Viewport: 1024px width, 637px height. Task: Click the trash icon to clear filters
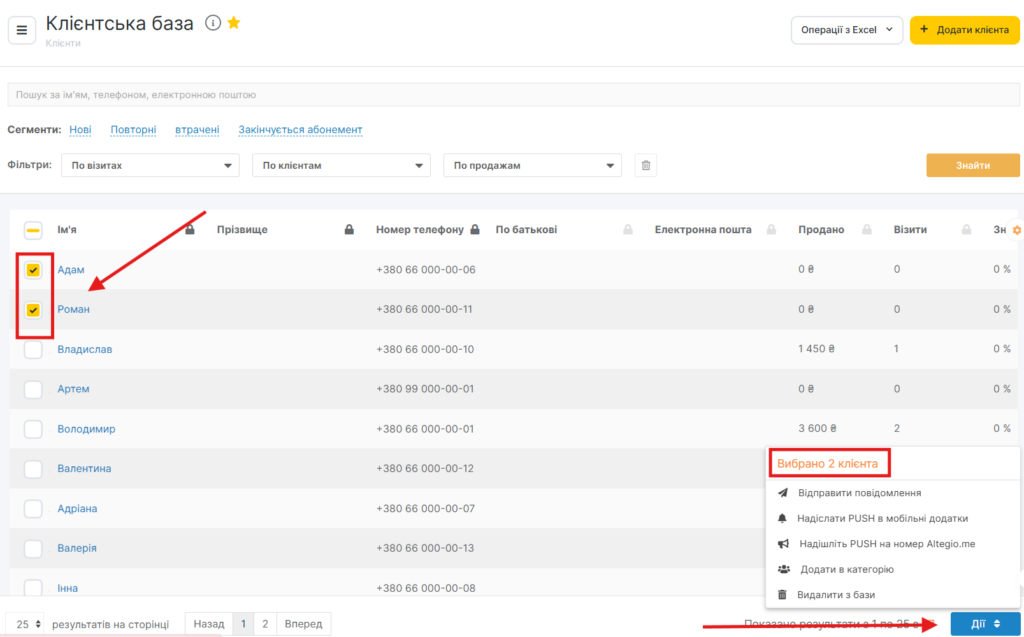tap(647, 165)
